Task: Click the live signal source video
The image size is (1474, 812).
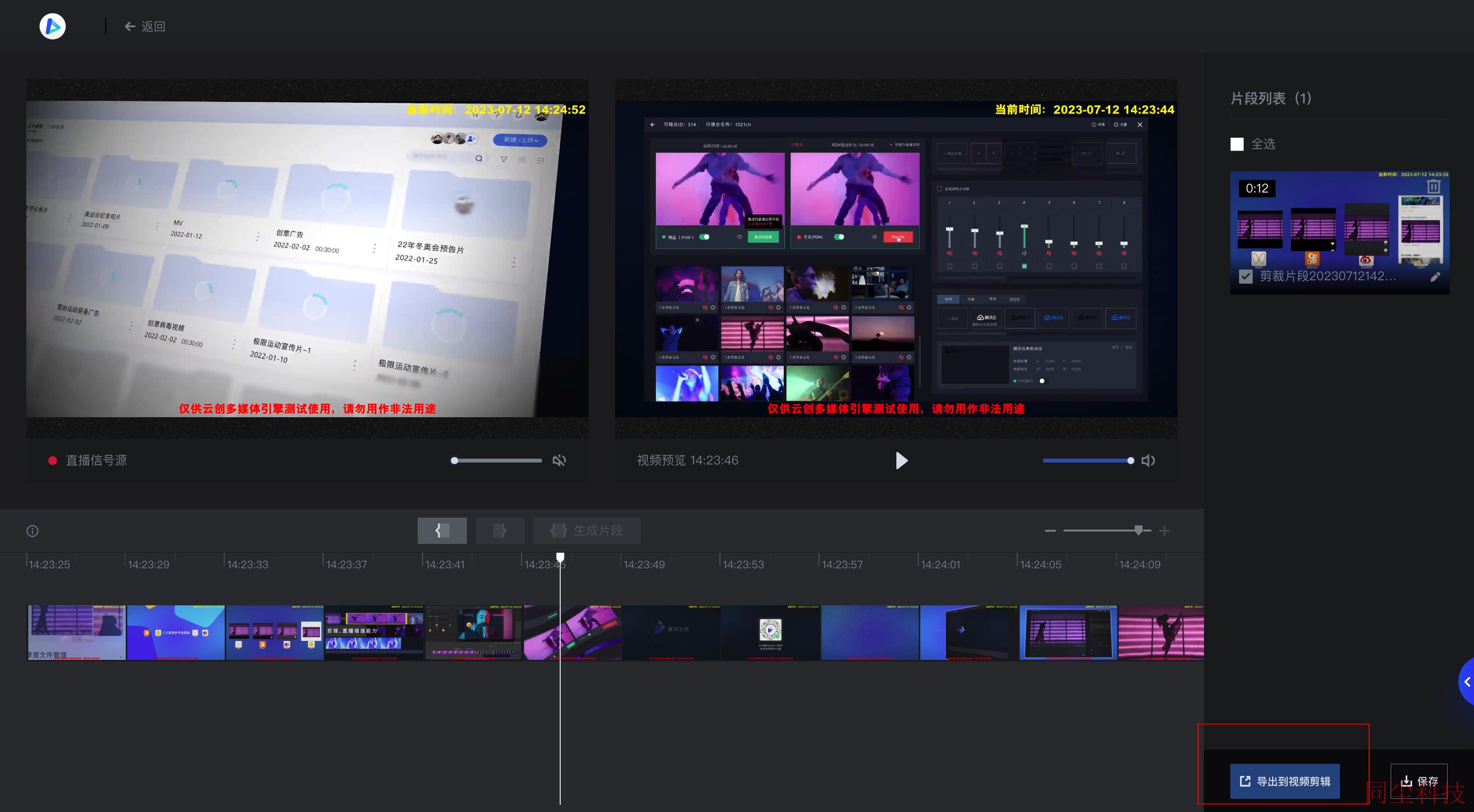Action: coord(307,259)
